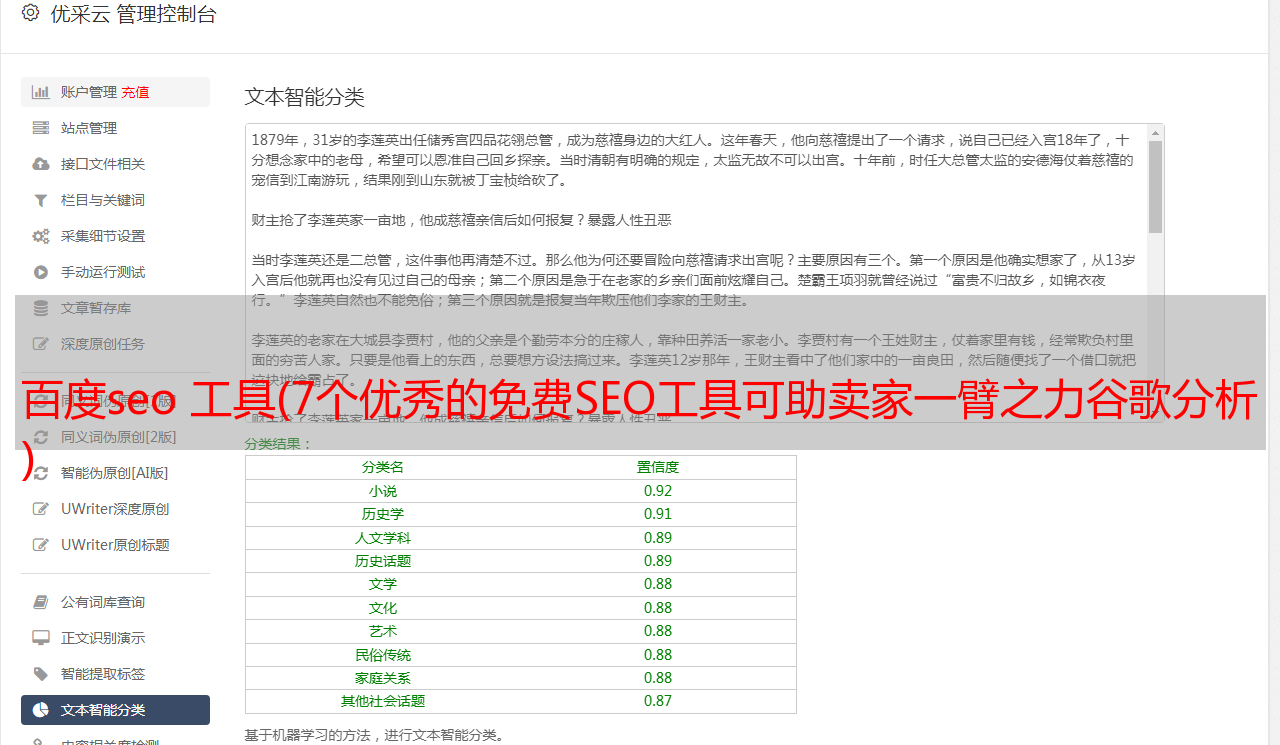Click the 家庭关系 category cell

pos(383,678)
